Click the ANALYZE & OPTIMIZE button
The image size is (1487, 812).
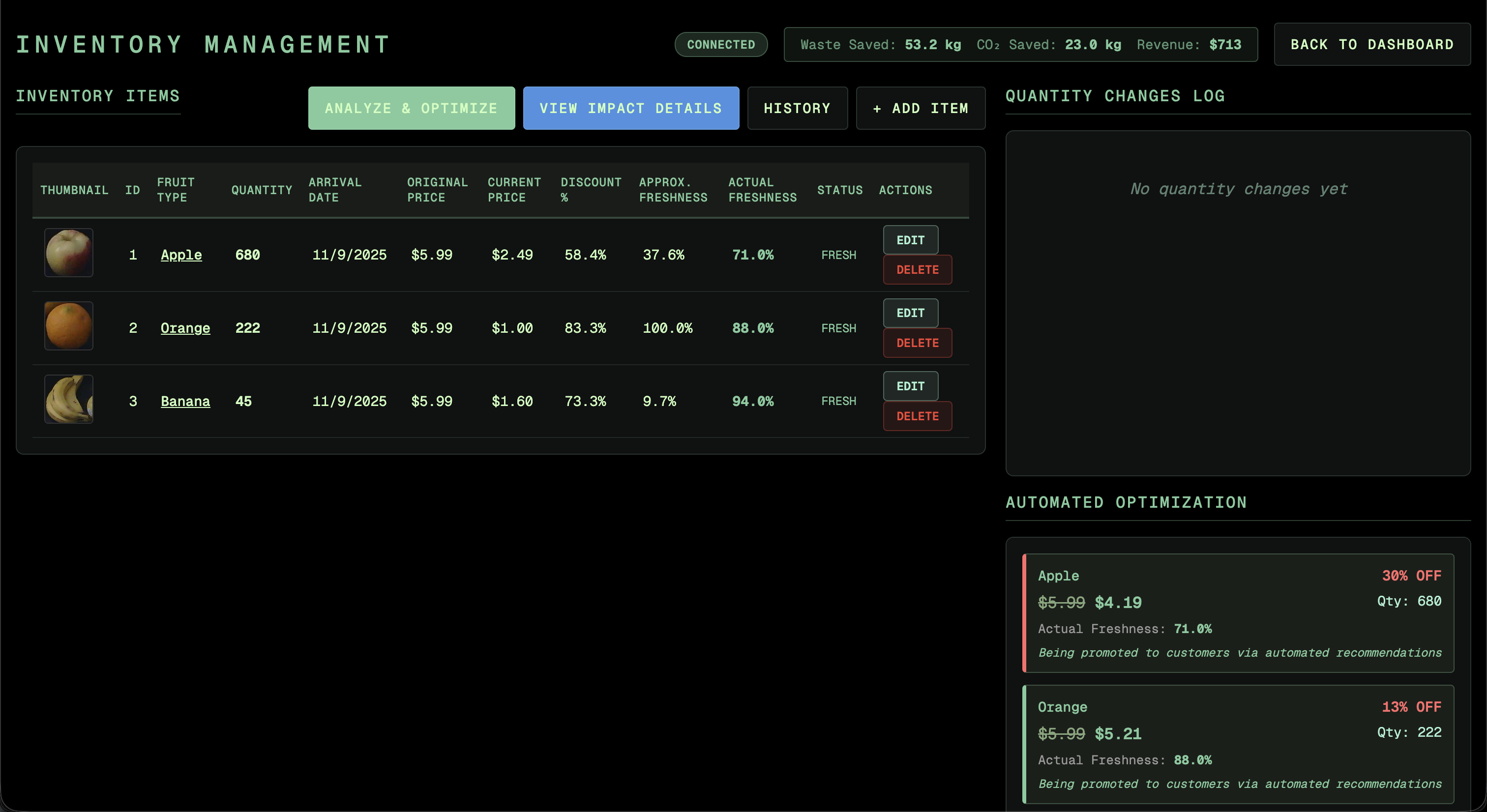(411, 108)
